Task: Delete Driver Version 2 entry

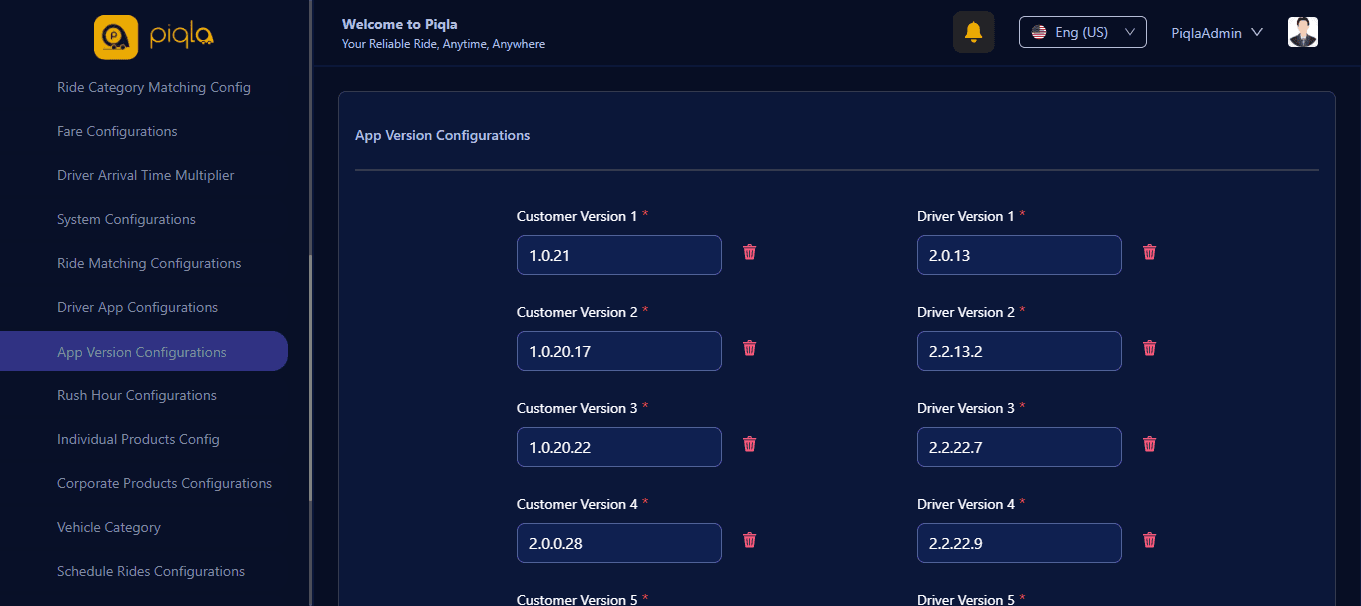Action: (x=1150, y=348)
